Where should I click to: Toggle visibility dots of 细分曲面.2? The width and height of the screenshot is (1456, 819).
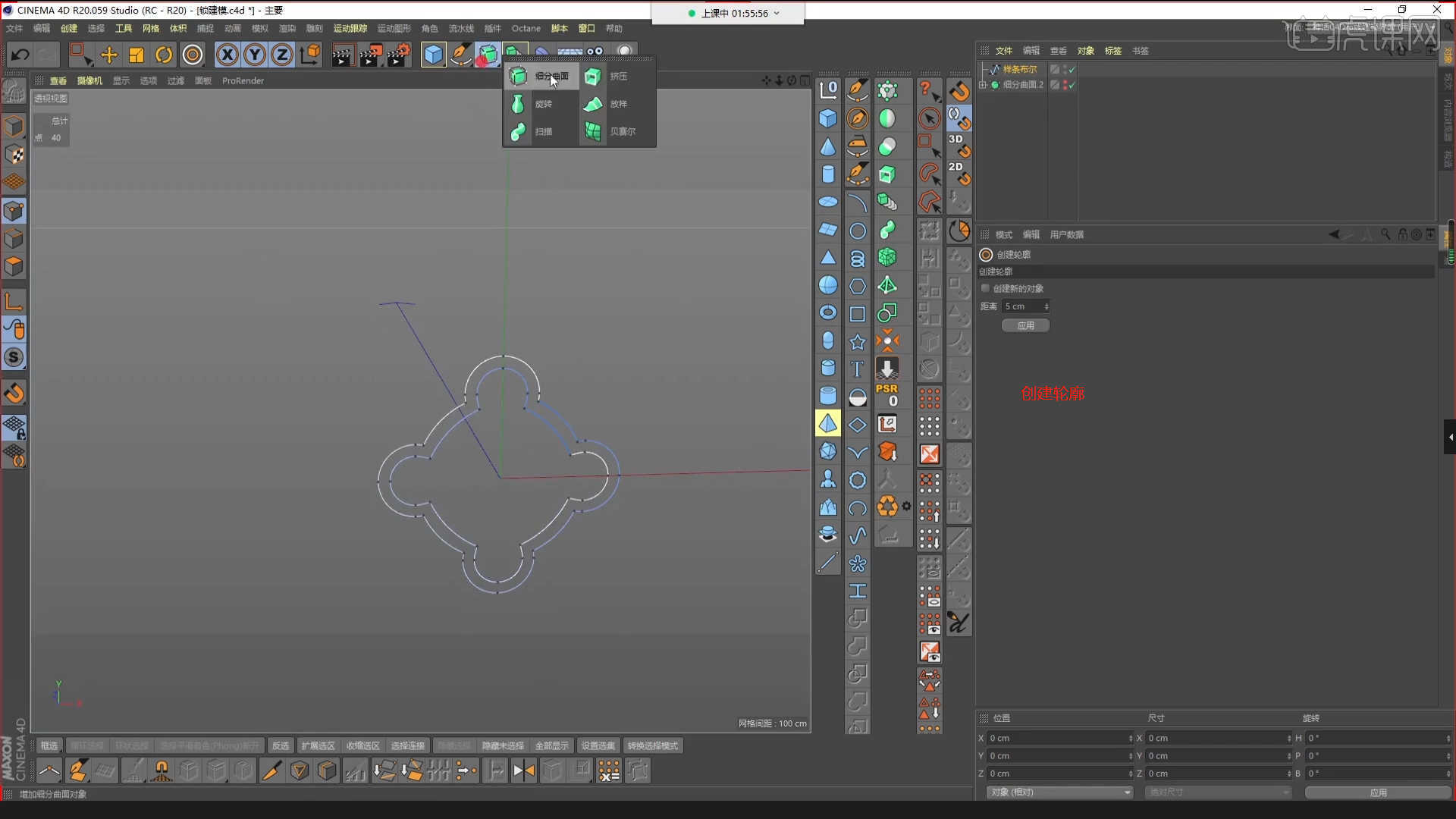click(1065, 85)
